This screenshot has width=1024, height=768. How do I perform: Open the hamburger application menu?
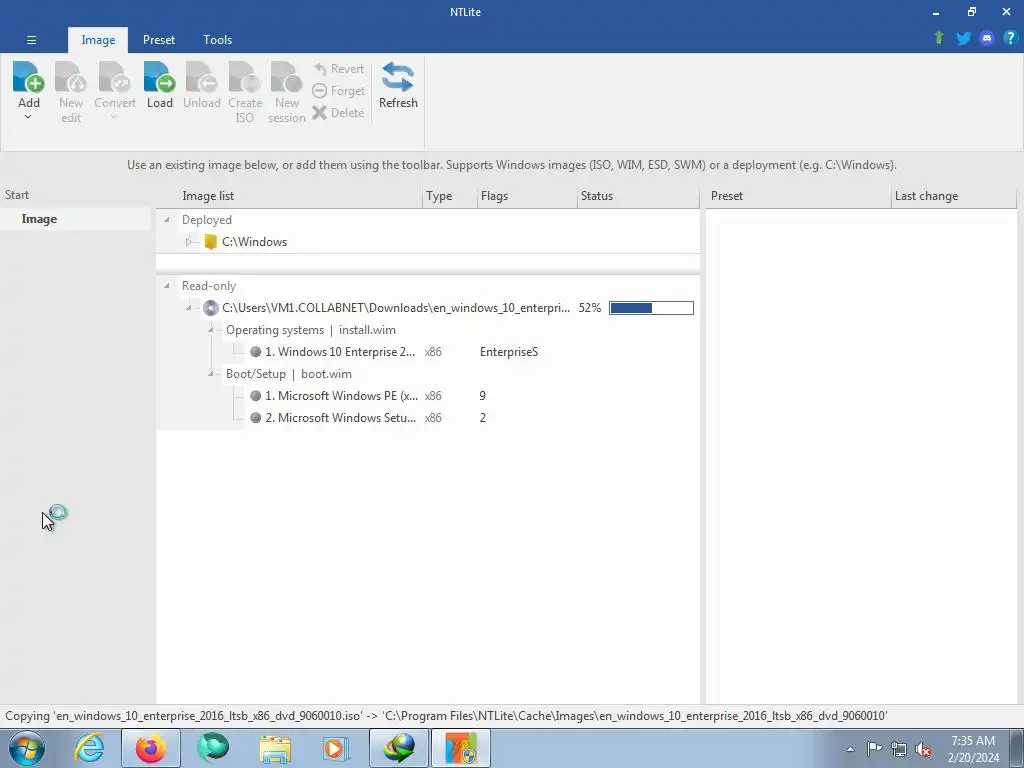(31, 40)
